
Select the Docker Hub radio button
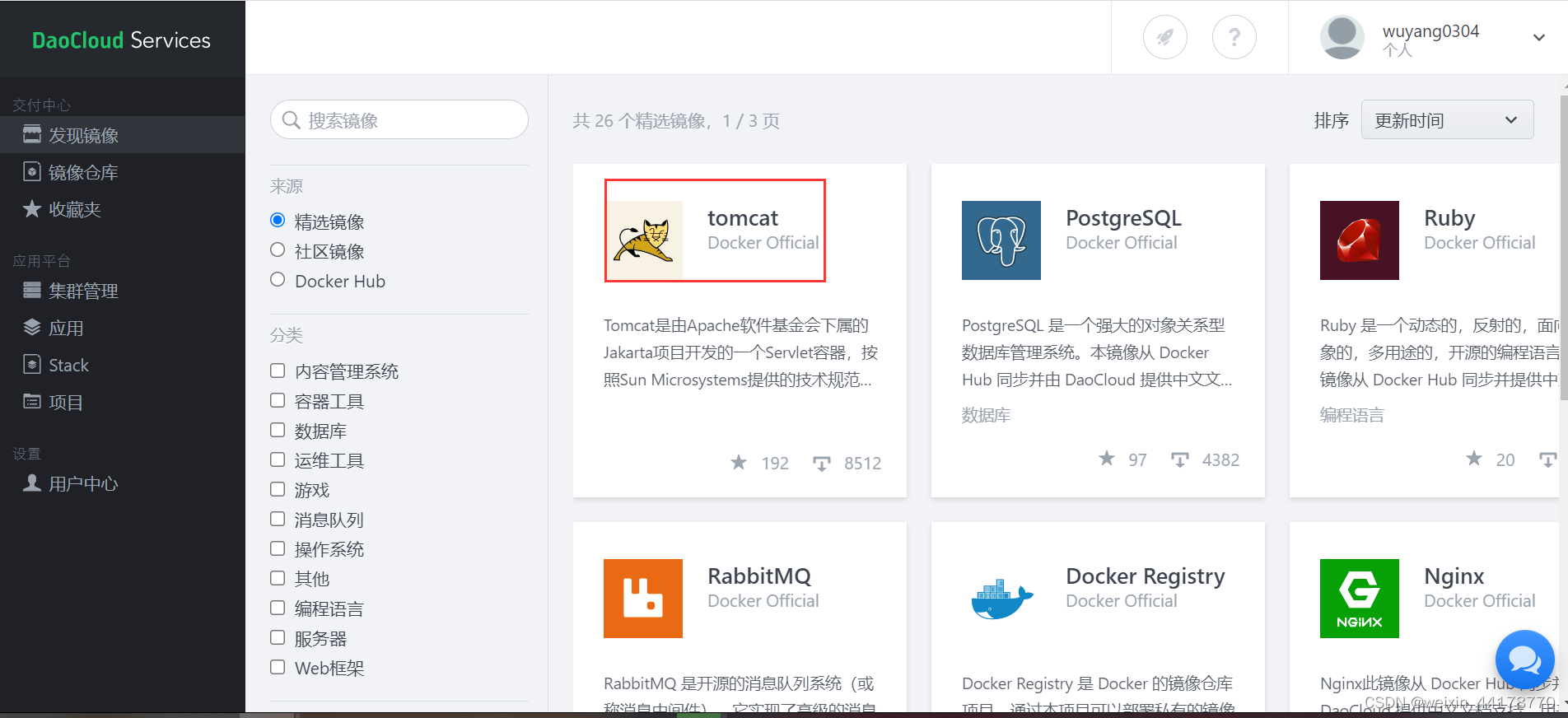pyautogui.click(x=278, y=280)
